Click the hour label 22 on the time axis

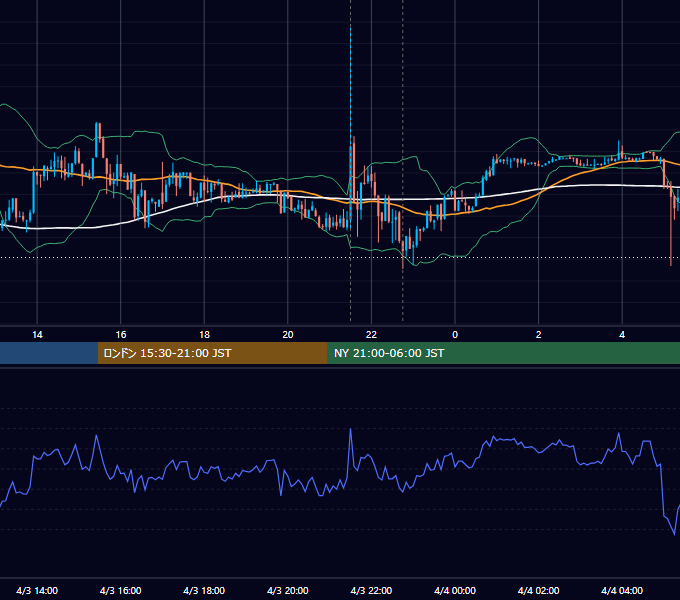click(371, 335)
